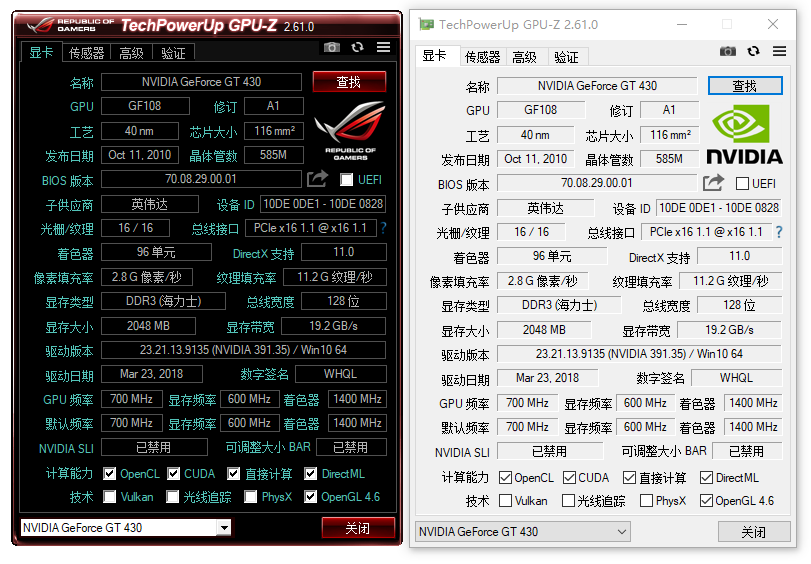Screen dimensions: 811x564
Task: Click GF108 GPU field in ROG window
Action: pyautogui.click(x=145, y=106)
